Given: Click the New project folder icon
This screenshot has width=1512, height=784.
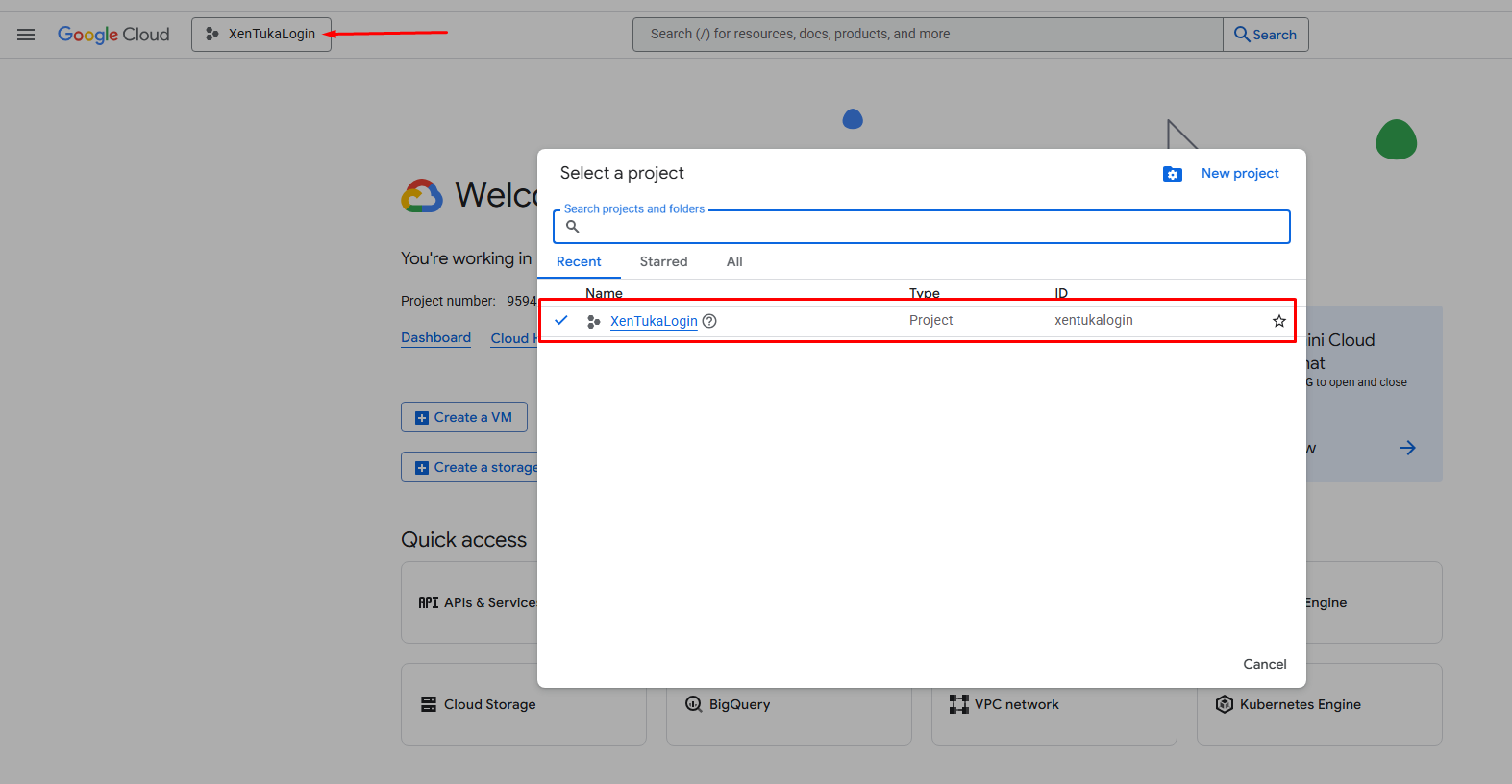Looking at the screenshot, I should pos(1173,174).
